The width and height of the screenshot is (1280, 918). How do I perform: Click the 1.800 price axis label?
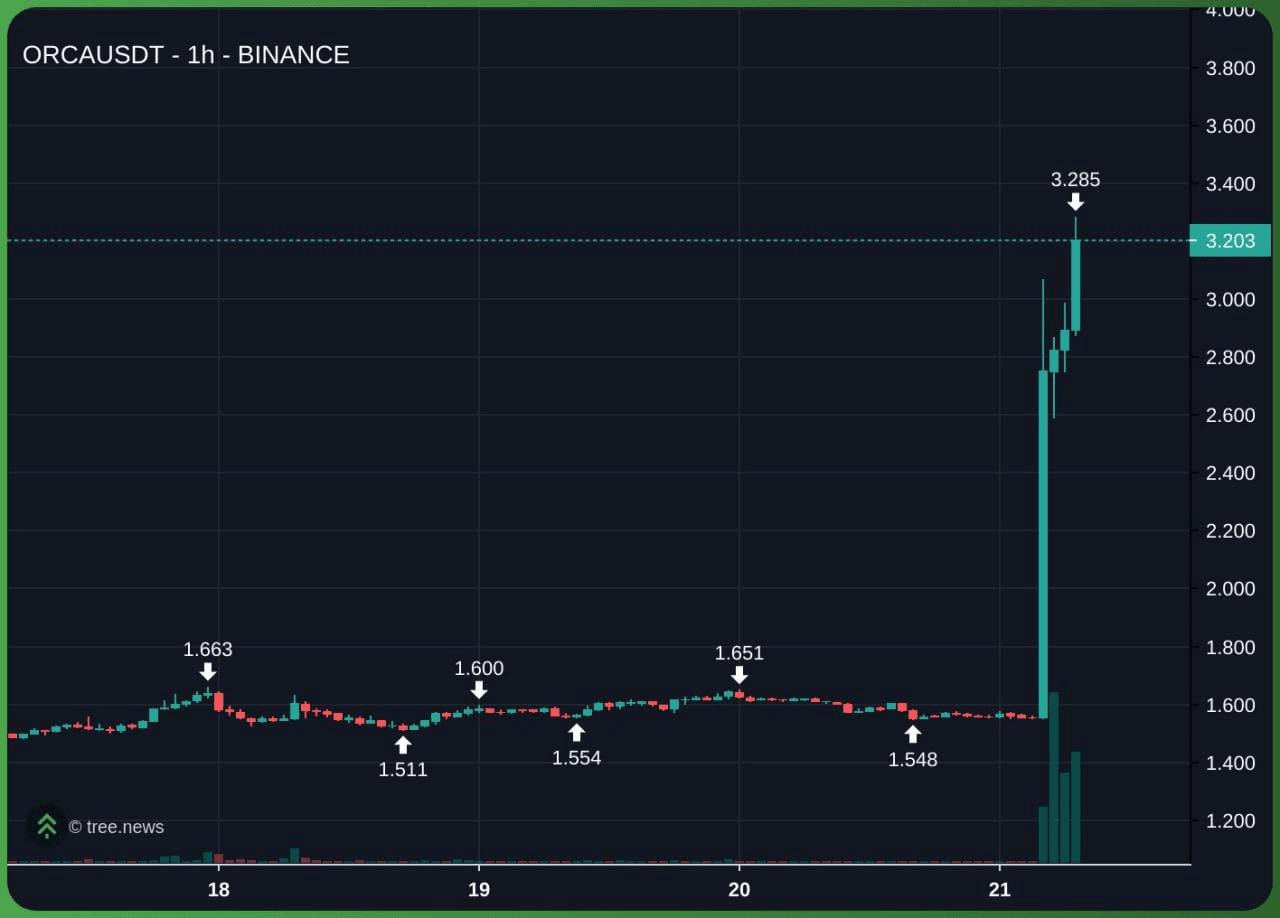click(1230, 647)
